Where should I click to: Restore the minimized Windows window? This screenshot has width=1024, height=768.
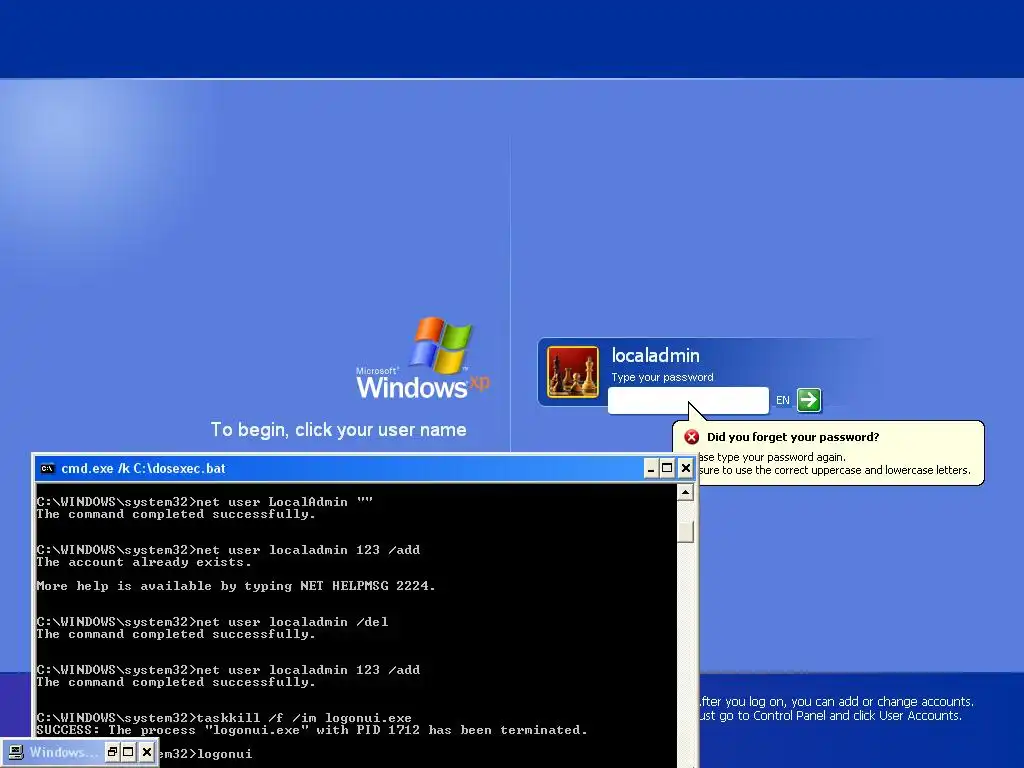pos(112,752)
